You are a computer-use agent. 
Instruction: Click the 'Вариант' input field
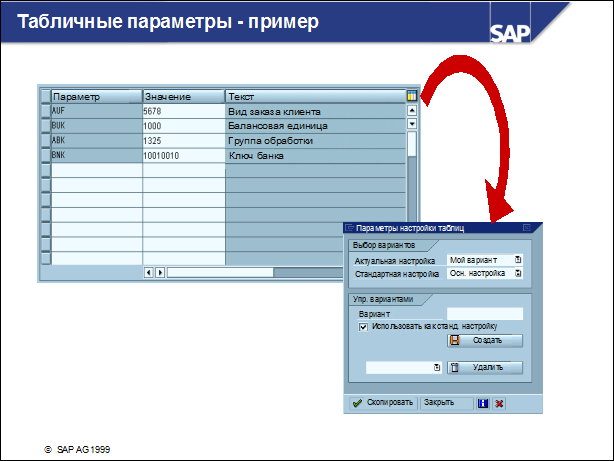pos(484,313)
